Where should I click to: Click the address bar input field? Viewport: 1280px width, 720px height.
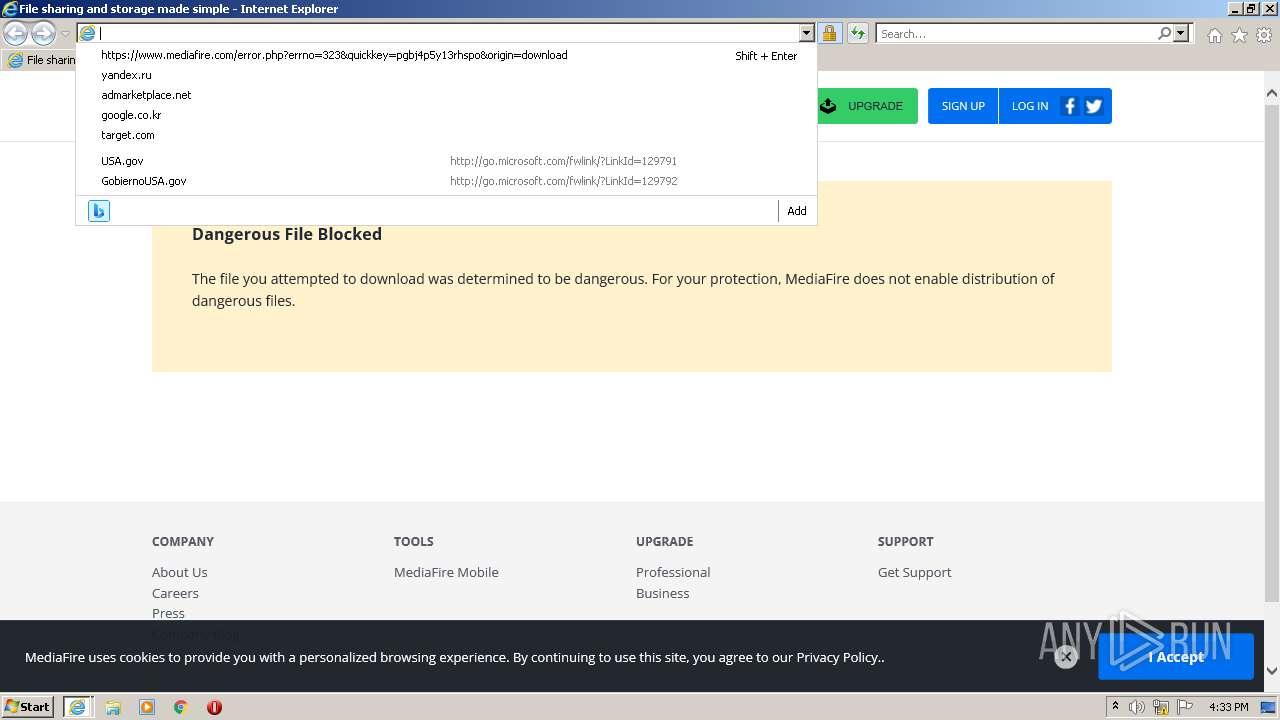(448, 33)
